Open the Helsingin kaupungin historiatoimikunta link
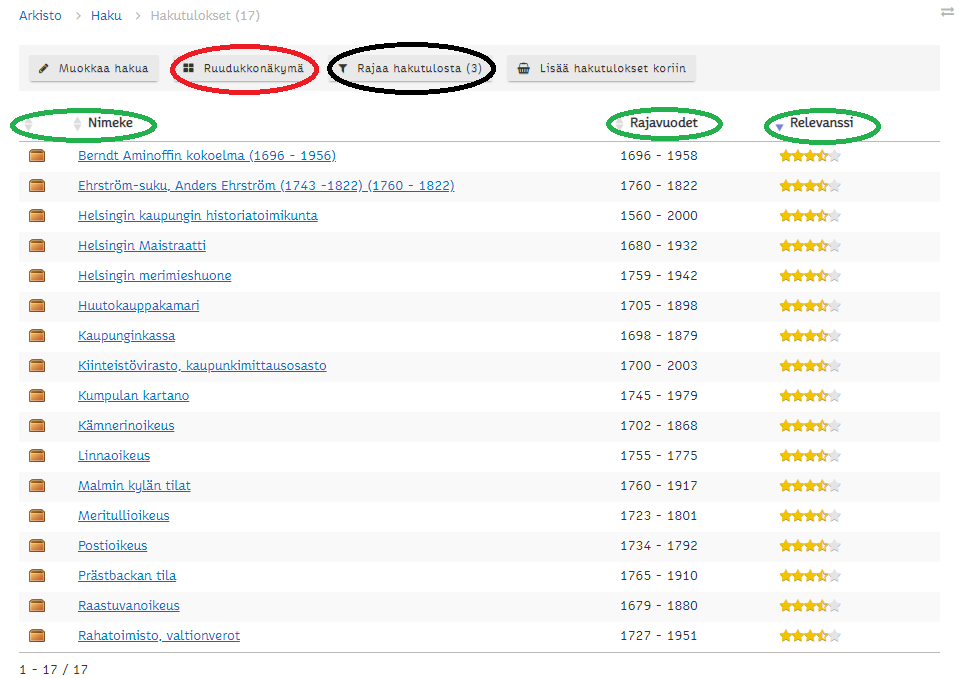The height and width of the screenshot is (678, 959). (x=198, y=216)
